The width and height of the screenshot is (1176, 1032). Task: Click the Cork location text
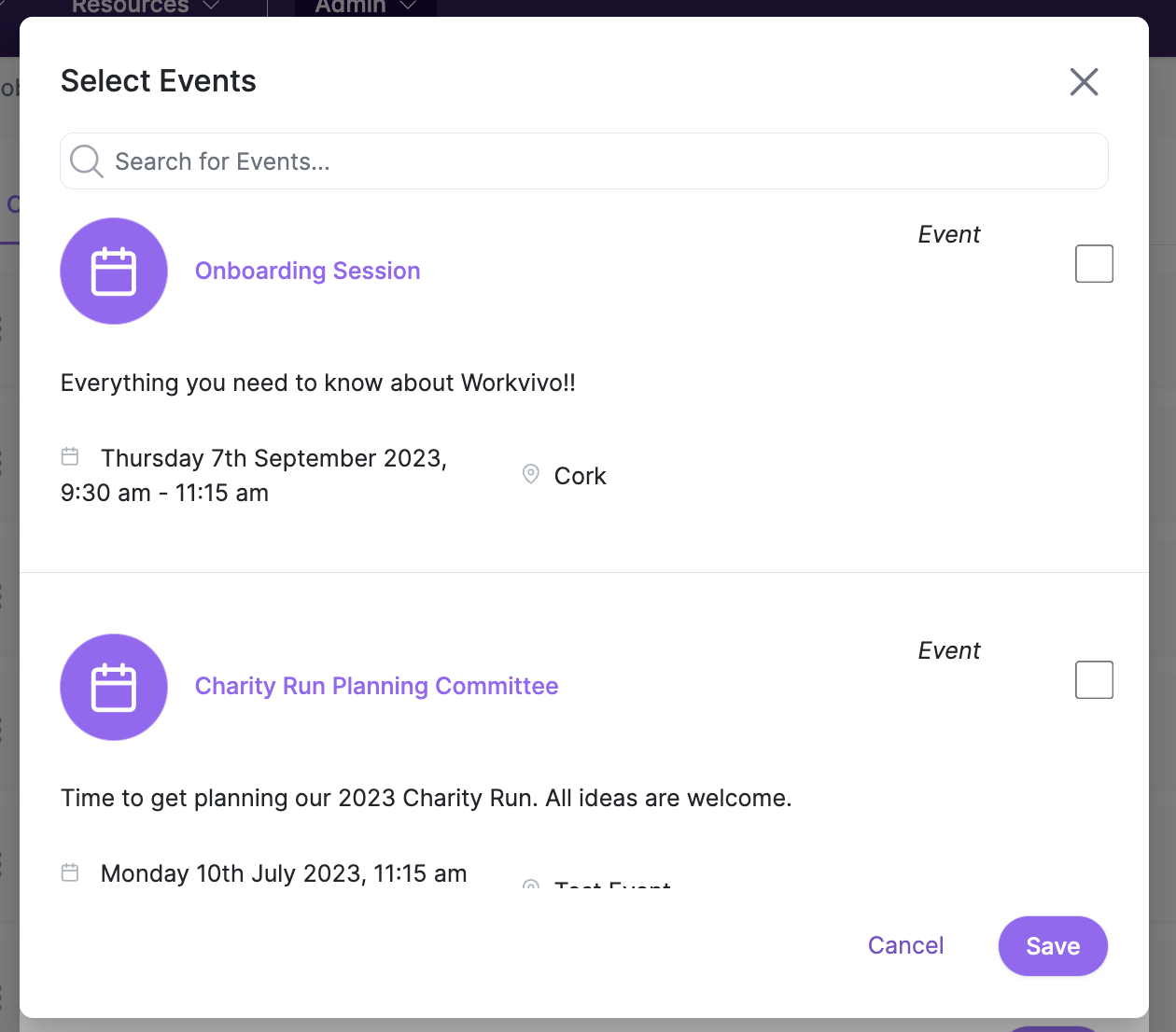click(581, 476)
